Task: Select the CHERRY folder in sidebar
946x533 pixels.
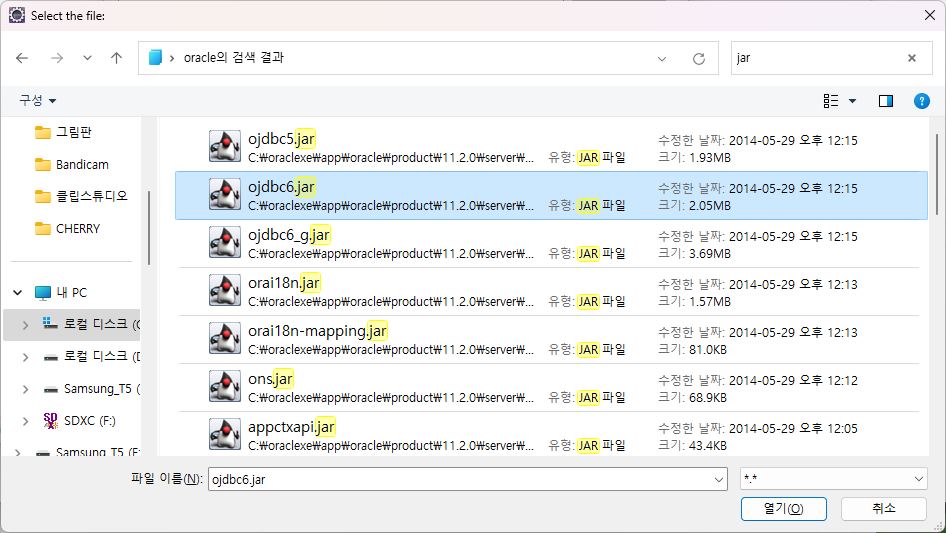Action: click(68, 229)
